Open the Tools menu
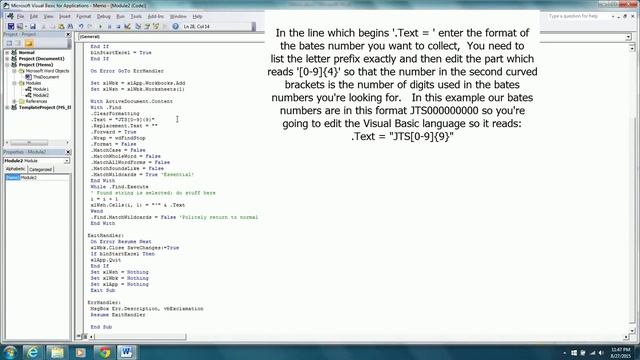Screen dimensions: 640x360 tap(136, 16)
